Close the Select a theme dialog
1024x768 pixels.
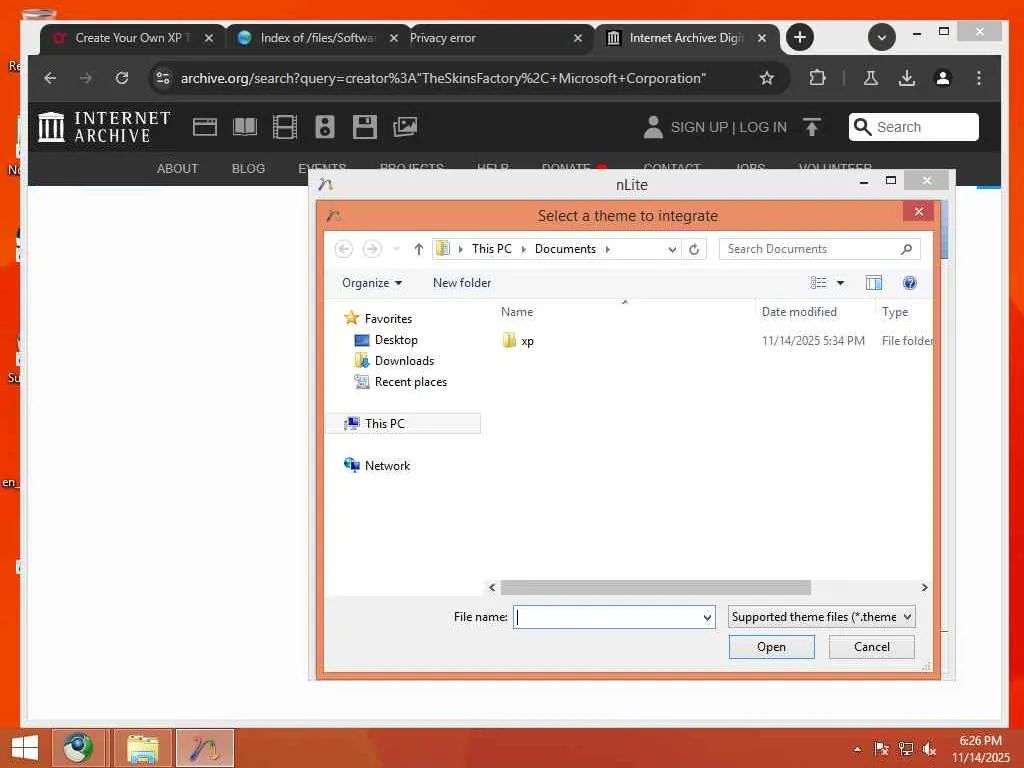pos(919,212)
